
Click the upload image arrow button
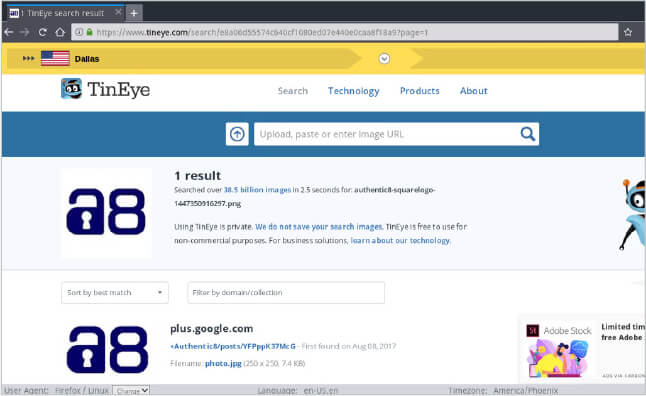tap(237, 134)
